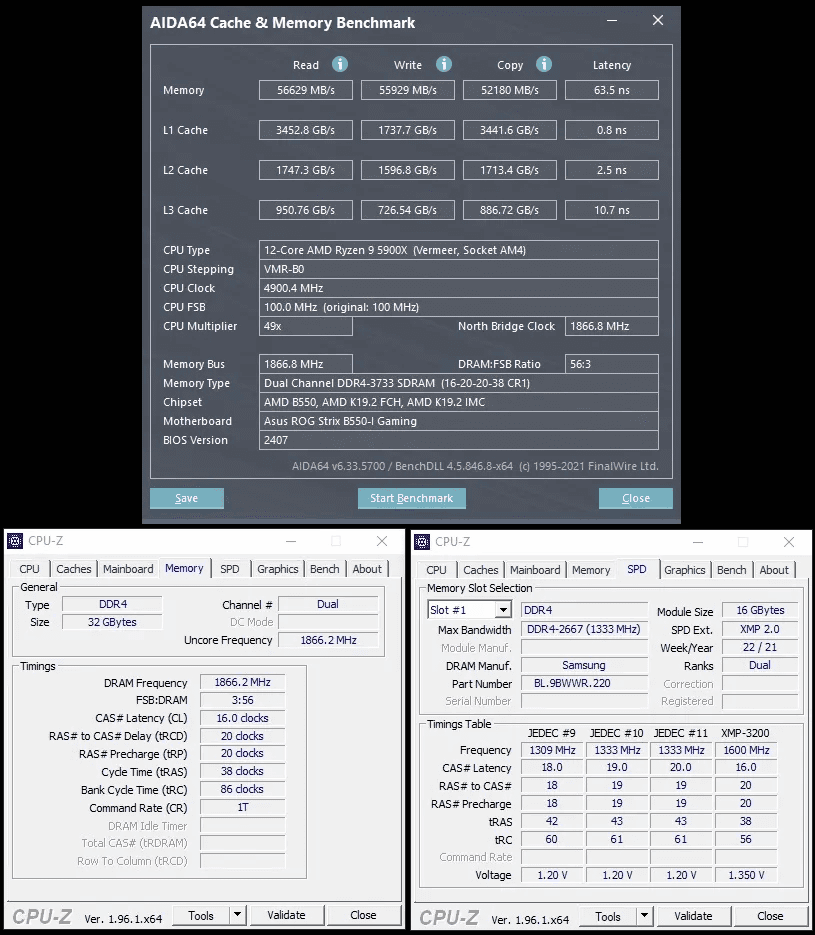This screenshot has height=935, width=815.
Task: Switch to Mainboard tab in left CPU-Z
Action: tap(128, 569)
